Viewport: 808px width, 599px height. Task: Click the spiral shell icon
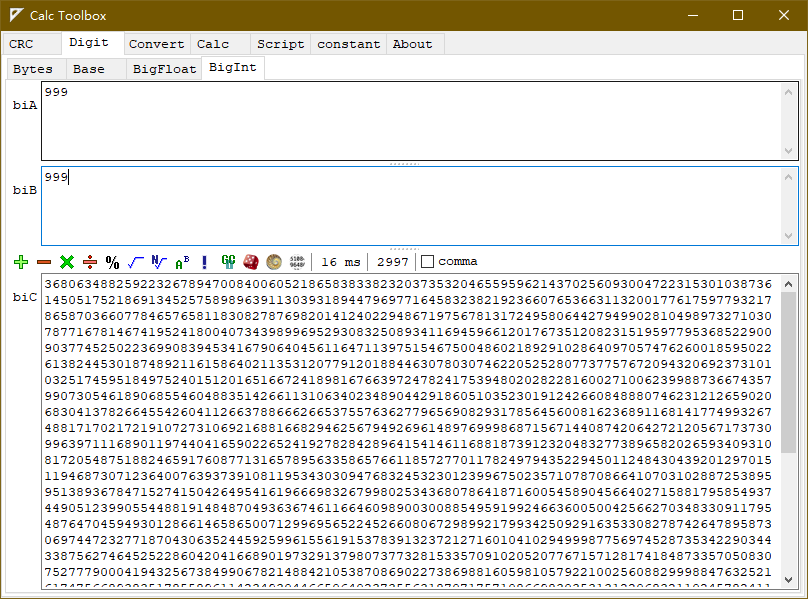click(x=274, y=262)
